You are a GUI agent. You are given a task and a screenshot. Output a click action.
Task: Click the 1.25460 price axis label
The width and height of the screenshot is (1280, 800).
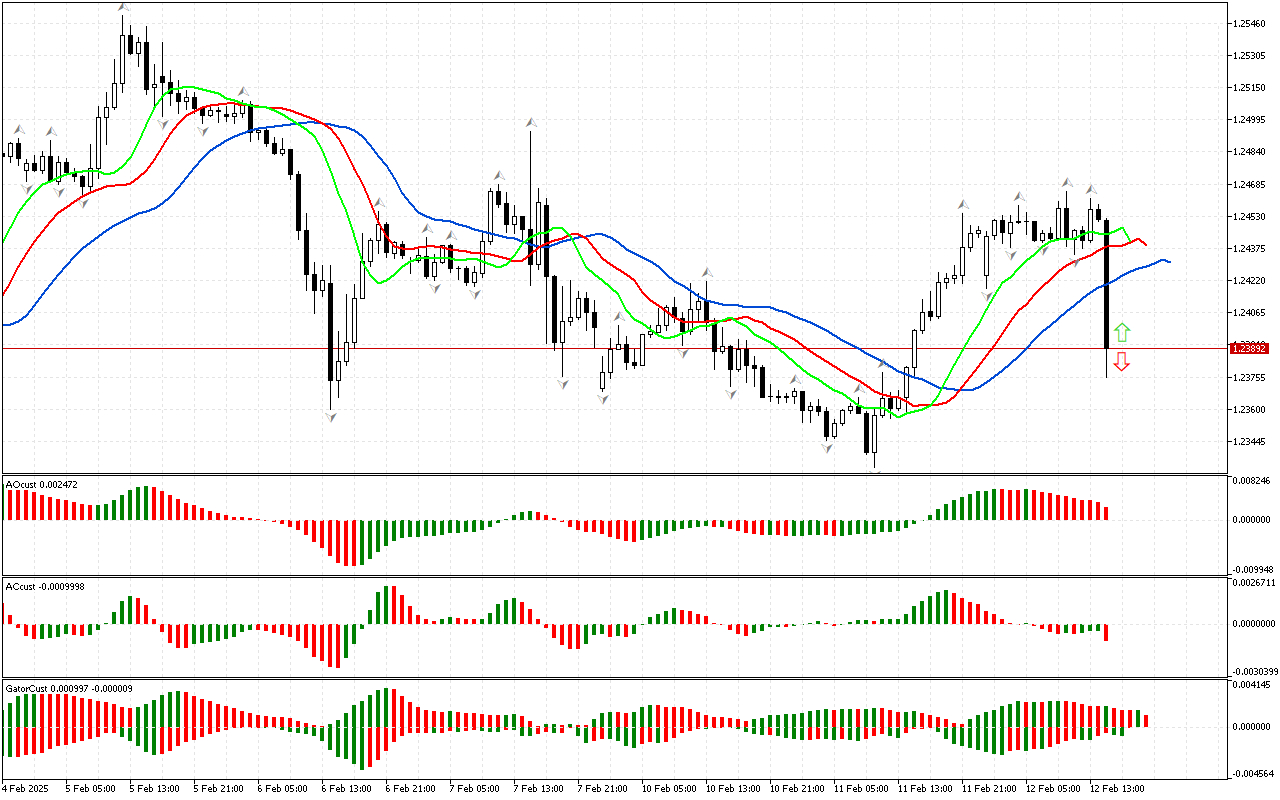[1250, 22]
